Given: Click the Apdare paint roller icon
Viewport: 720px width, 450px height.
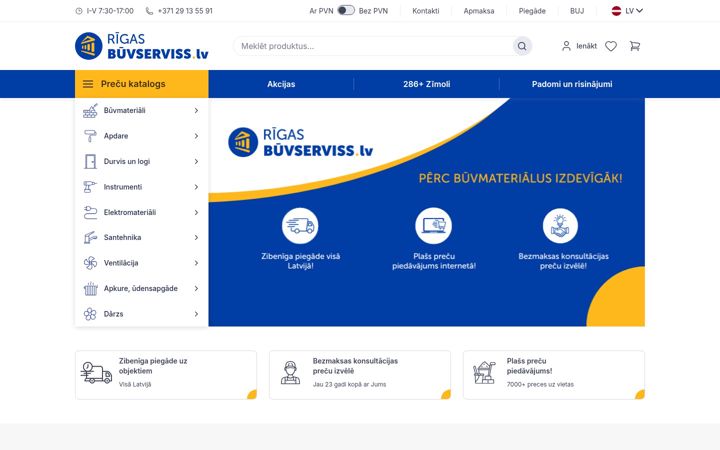Looking at the screenshot, I should (90, 136).
